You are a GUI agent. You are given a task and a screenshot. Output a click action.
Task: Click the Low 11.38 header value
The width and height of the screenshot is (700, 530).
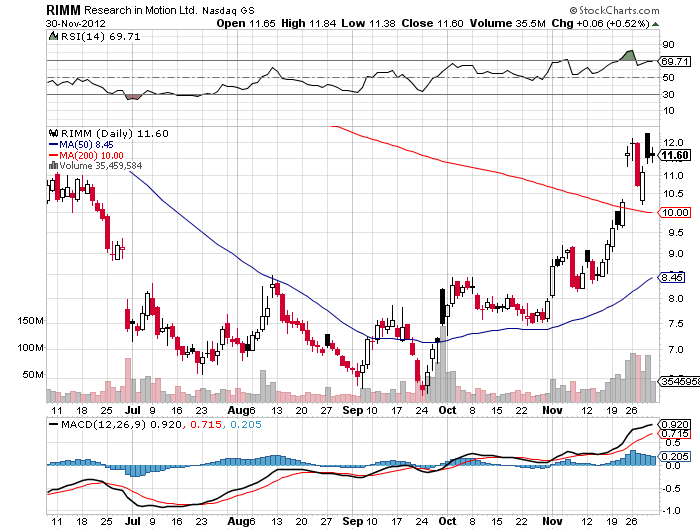[368, 23]
